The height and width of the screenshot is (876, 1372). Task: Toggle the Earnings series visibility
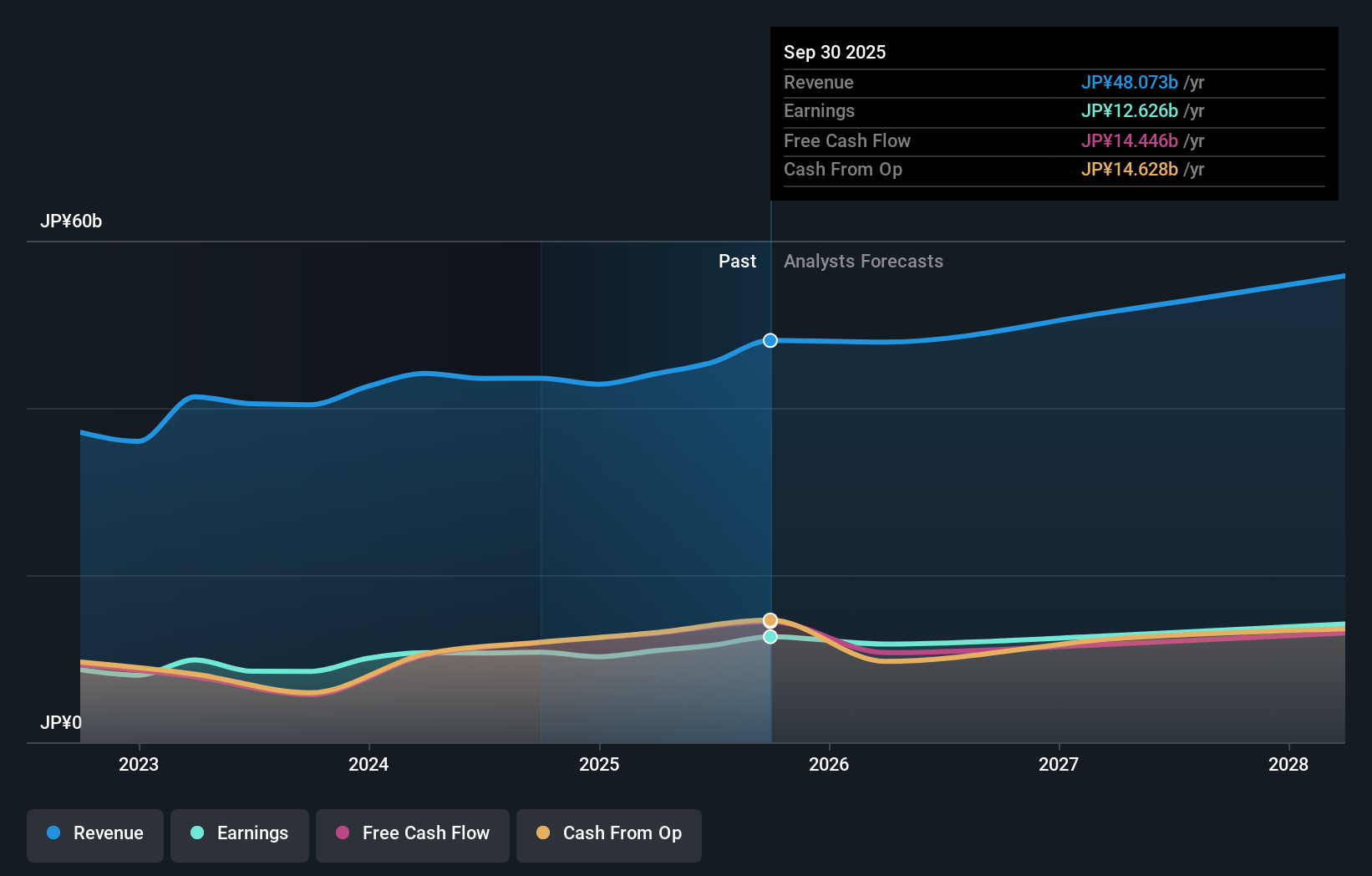[x=240, y=835]
